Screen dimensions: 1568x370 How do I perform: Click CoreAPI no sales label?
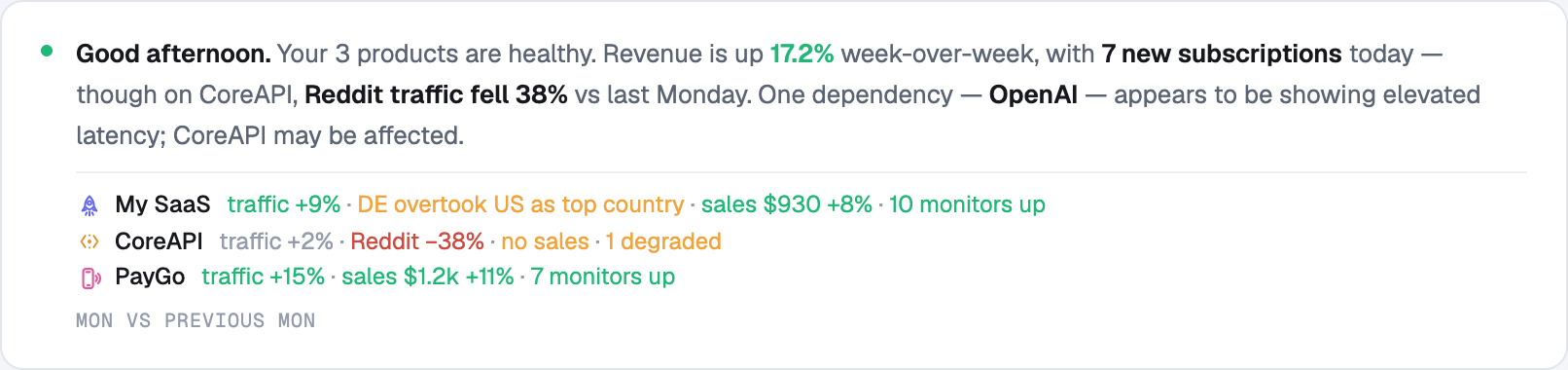545,241
